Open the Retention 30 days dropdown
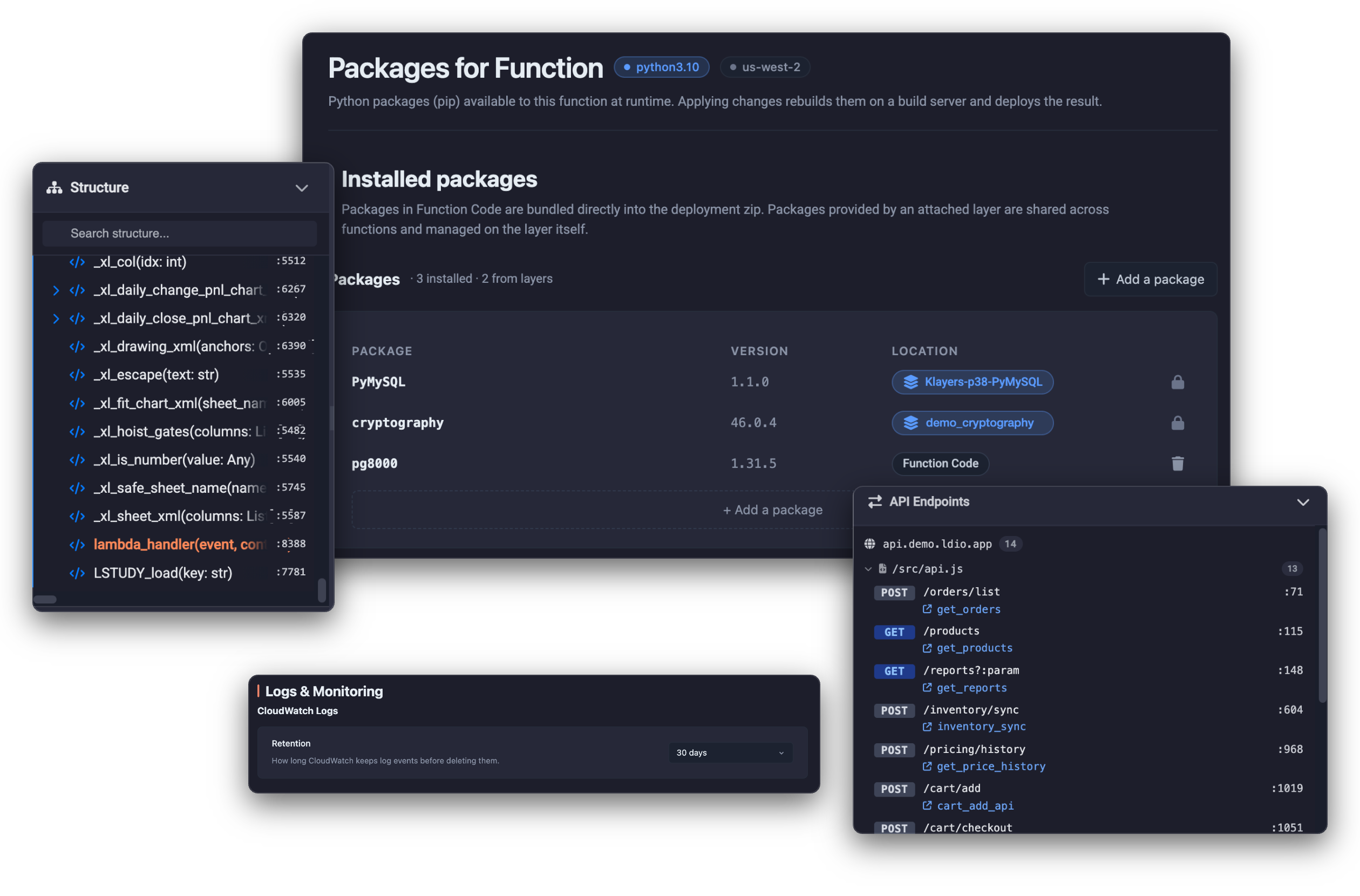This screenshot has height=896, width=1360. (x=731, y=752)
